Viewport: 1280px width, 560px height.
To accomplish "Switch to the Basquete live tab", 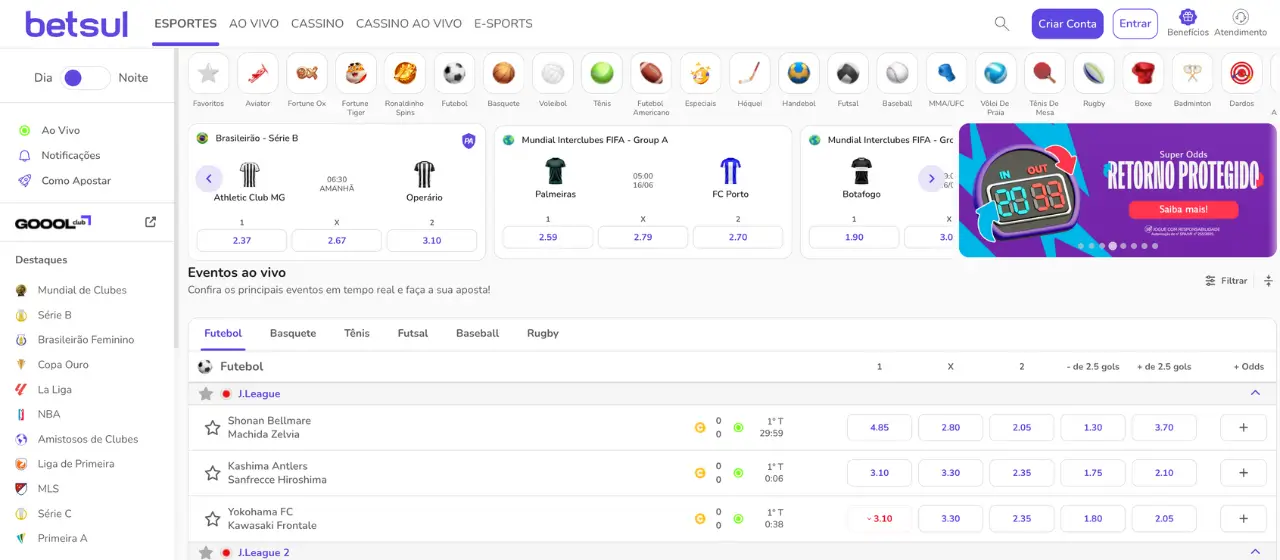I will pyautogui.click(x=293, y=333).
